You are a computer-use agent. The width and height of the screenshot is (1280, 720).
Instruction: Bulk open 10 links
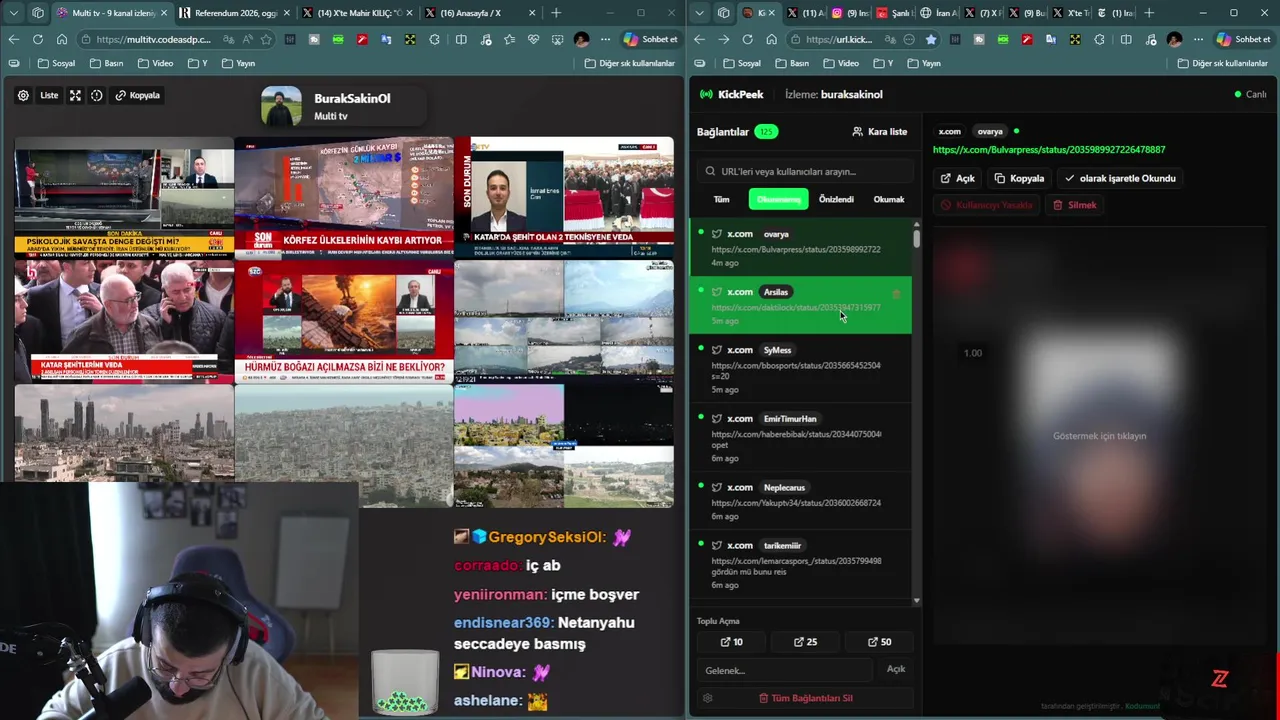point(731,642)
